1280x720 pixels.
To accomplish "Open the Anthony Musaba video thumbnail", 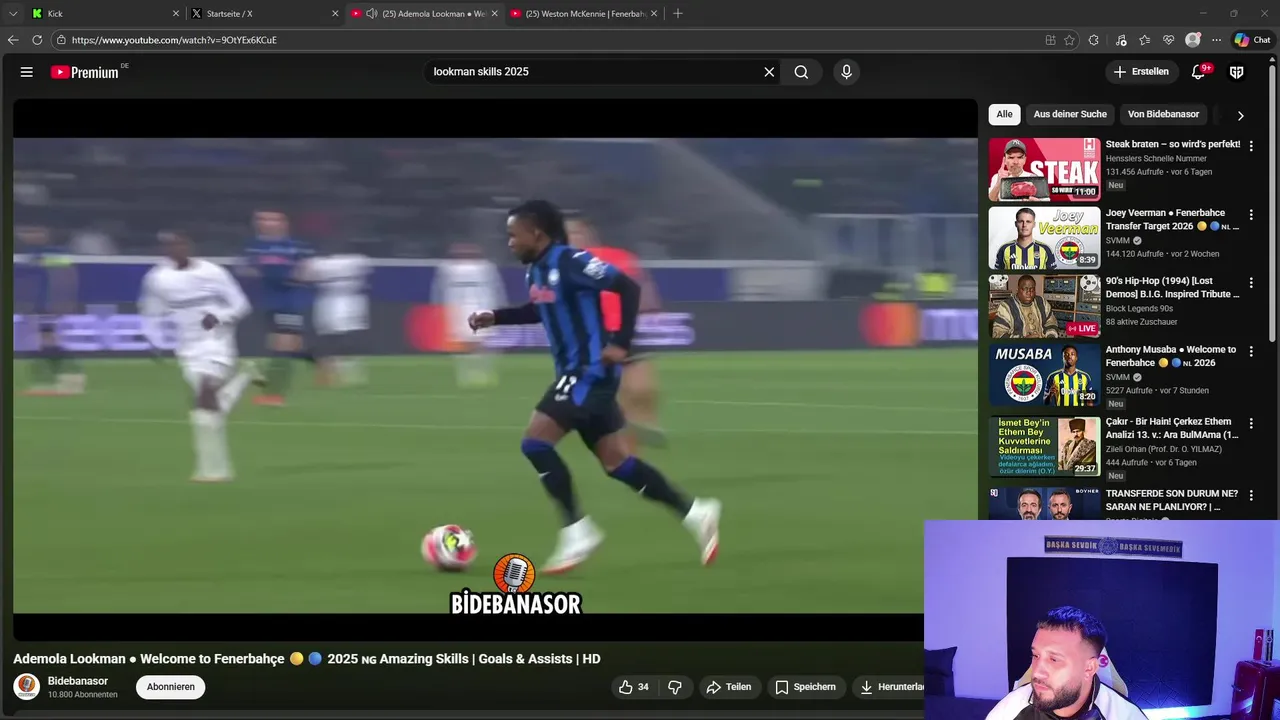I will point(1044,376).
